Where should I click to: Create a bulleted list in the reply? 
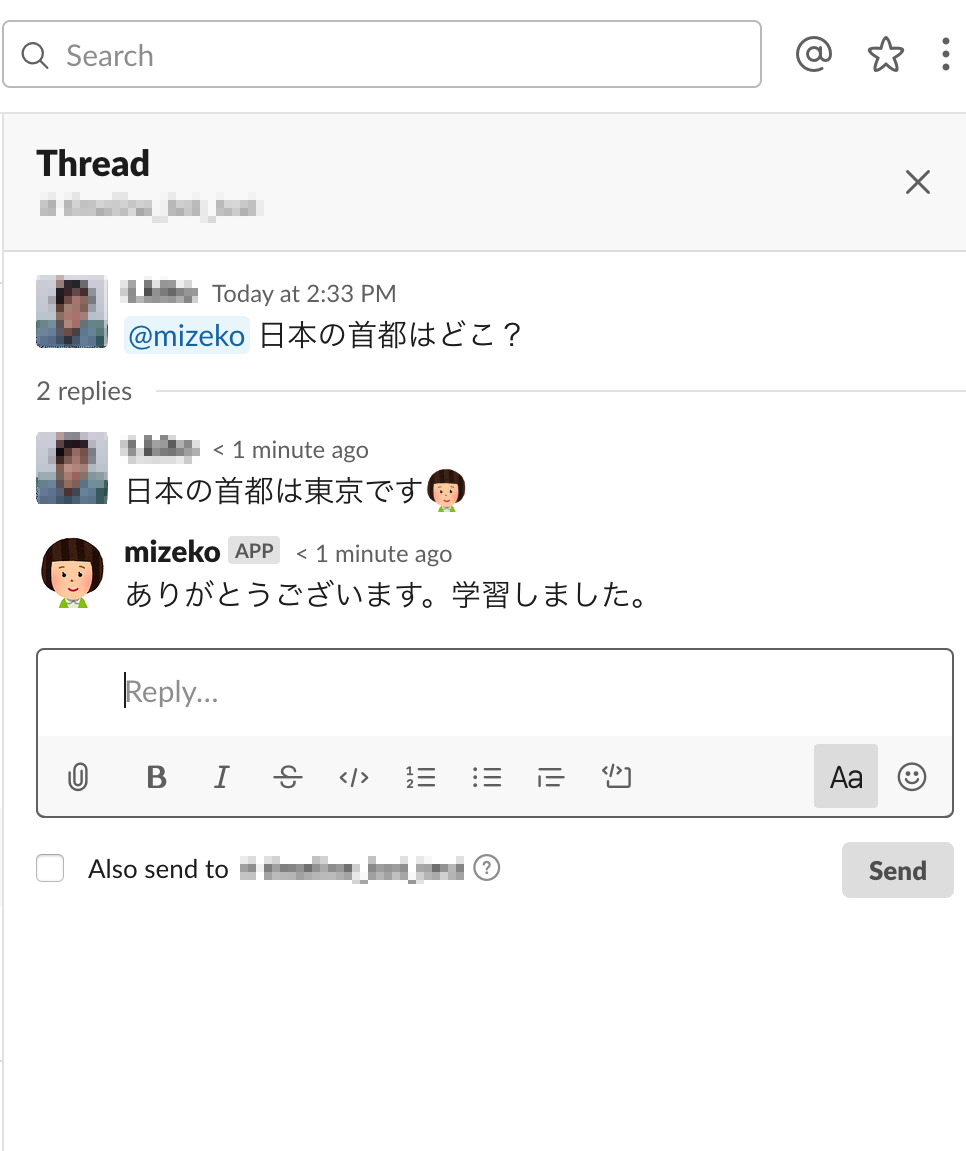click(487, 777)
